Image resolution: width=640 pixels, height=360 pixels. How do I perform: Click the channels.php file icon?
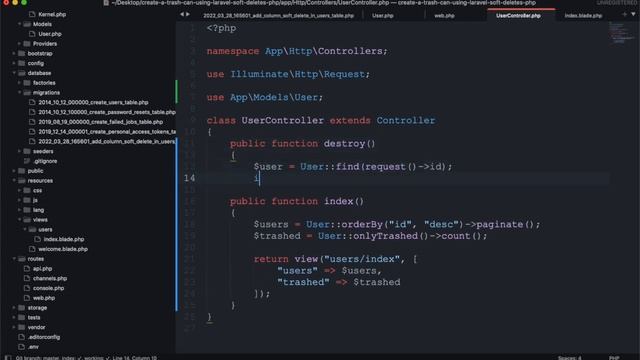(x=27, y=278)
